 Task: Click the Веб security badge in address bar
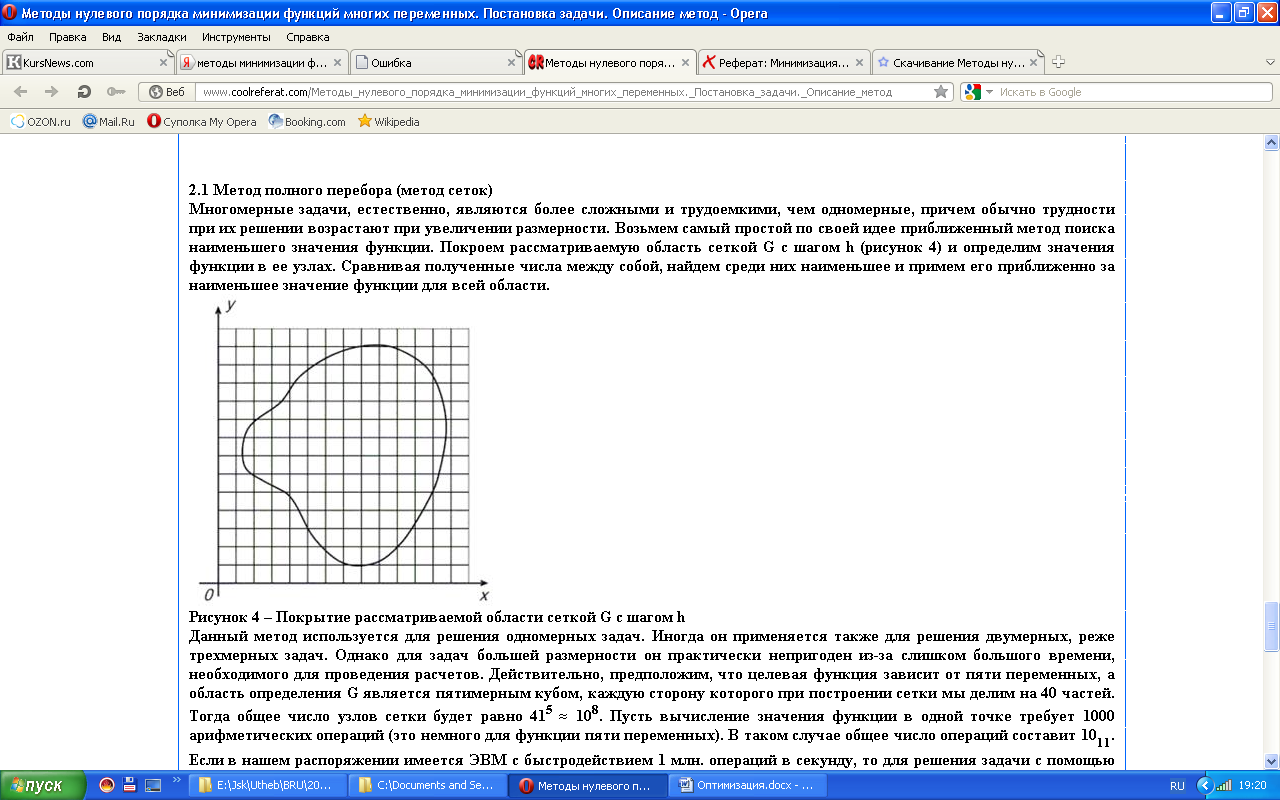click(167, 92)
